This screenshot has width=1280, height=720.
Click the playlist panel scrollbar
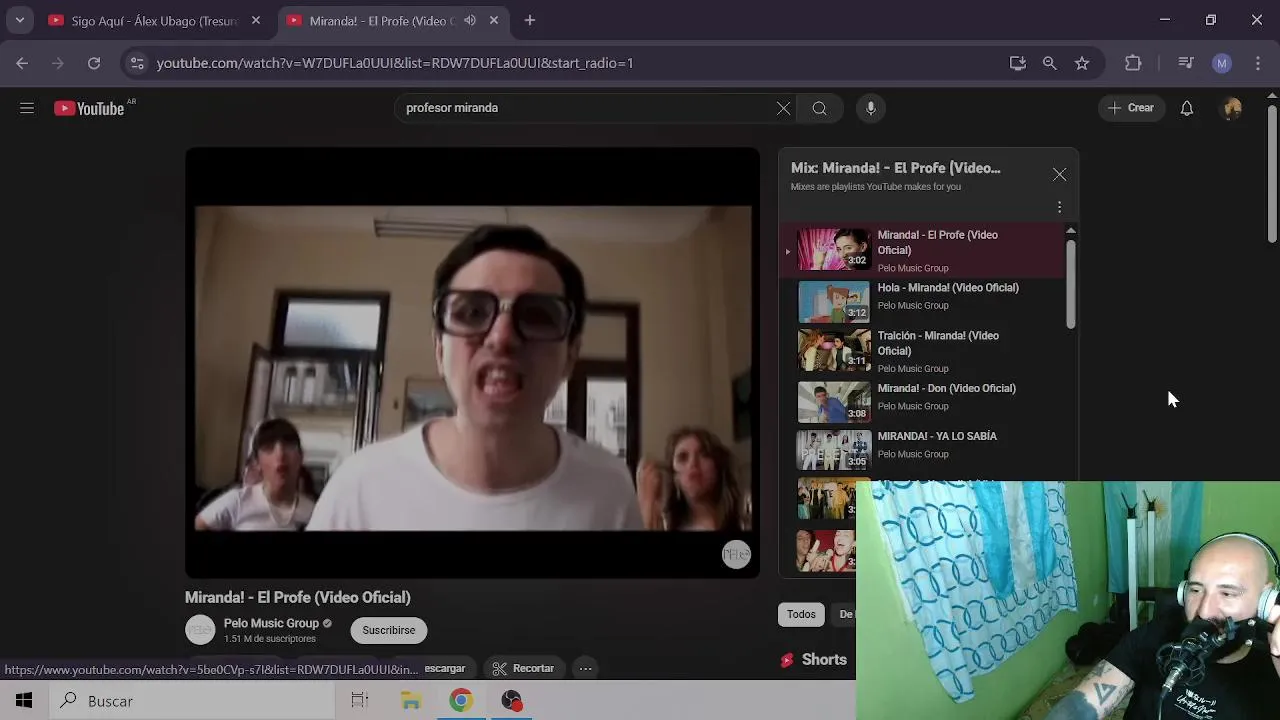pyautogui.click(x=1071, y=285)
